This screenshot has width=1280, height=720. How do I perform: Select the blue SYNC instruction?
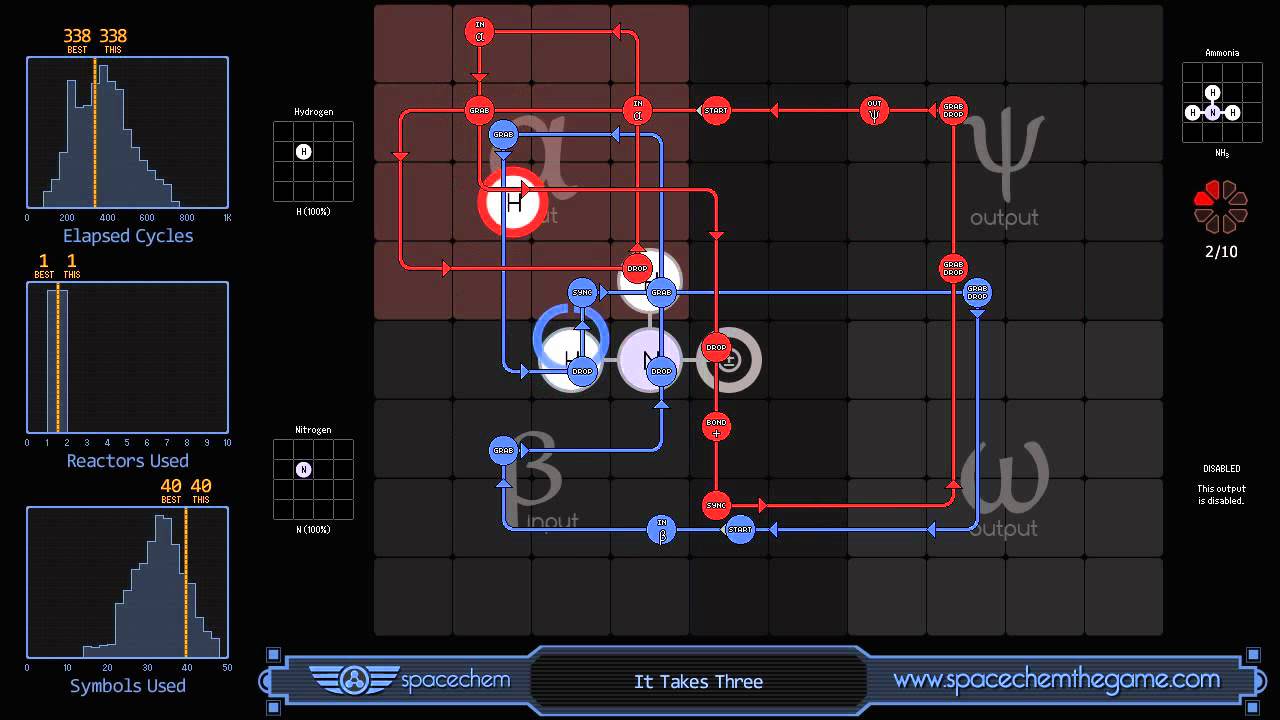click(x=582, y=292)
